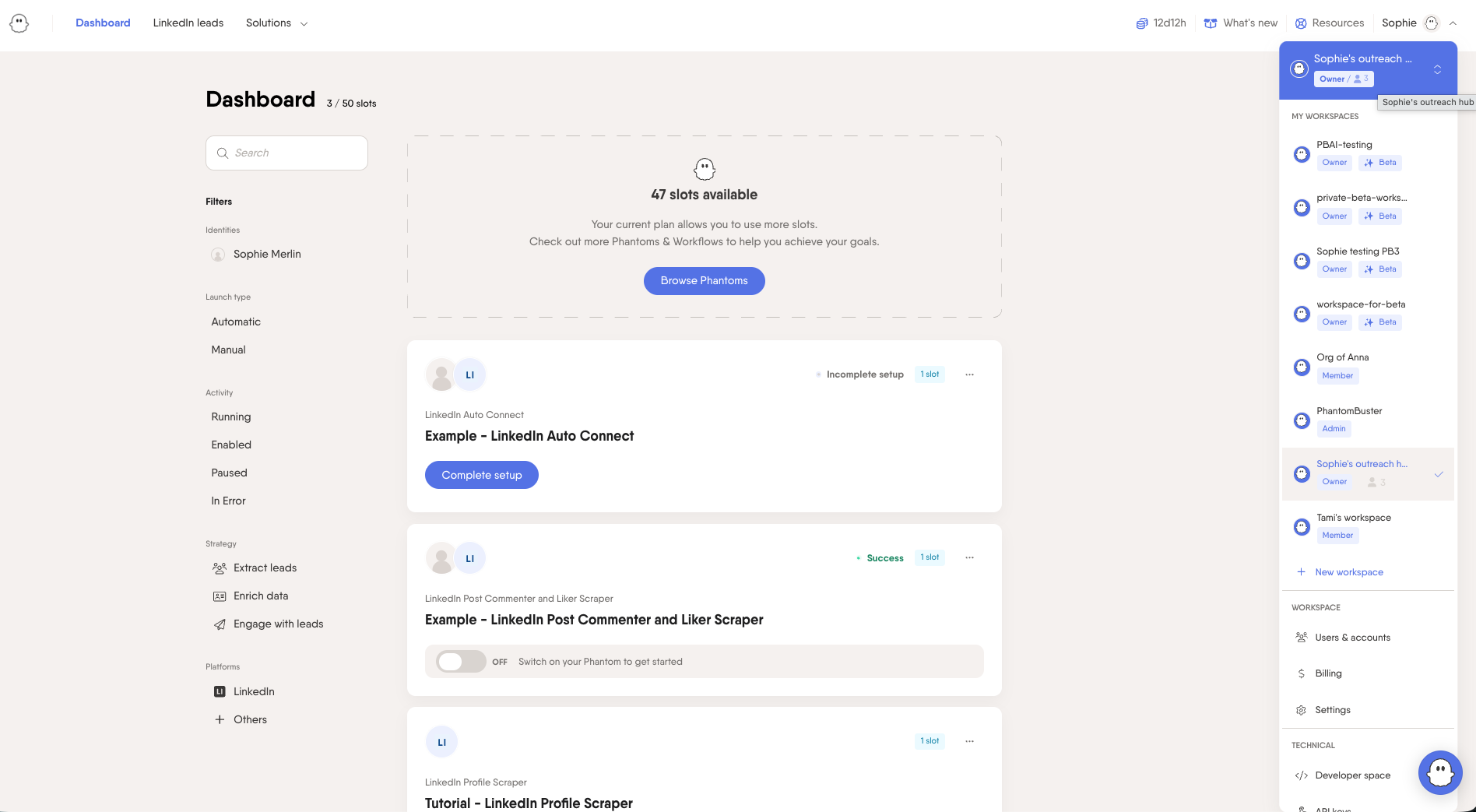Open the three-dot menu on LinkedIn Auto Connect card
The image size is (1476, 812).
tap(969, 374)
